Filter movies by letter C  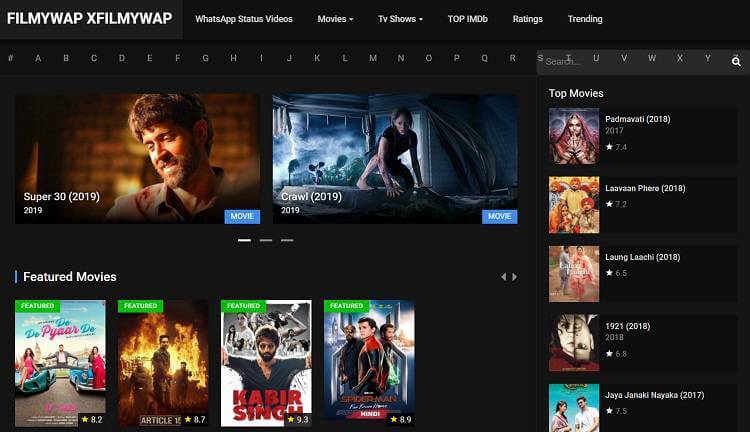94,58
